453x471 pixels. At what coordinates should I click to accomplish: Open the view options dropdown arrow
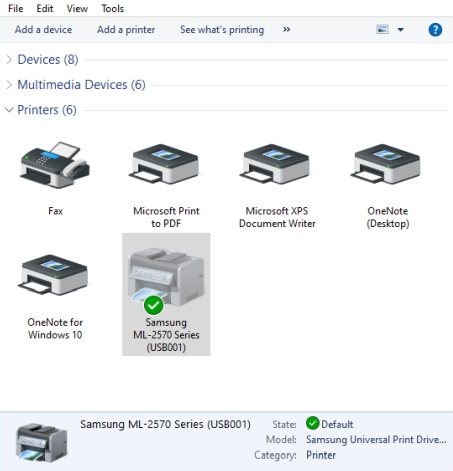tap(401, 30)
